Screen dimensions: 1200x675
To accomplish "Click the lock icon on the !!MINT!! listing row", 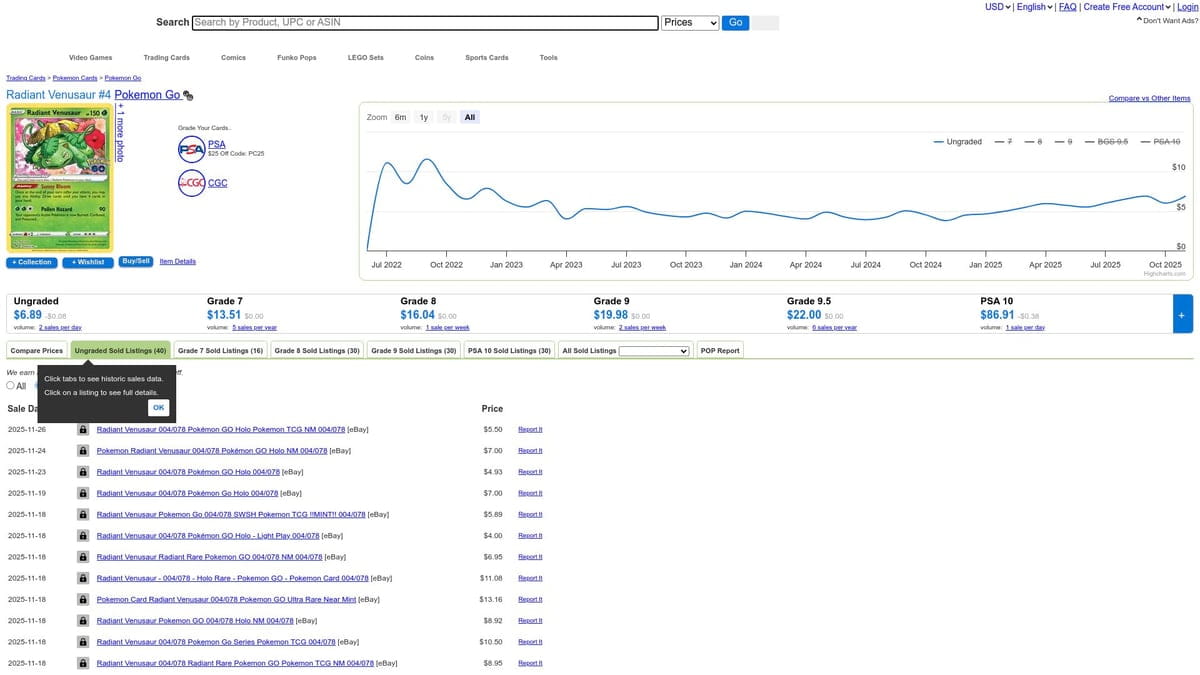I will [83, 514].
